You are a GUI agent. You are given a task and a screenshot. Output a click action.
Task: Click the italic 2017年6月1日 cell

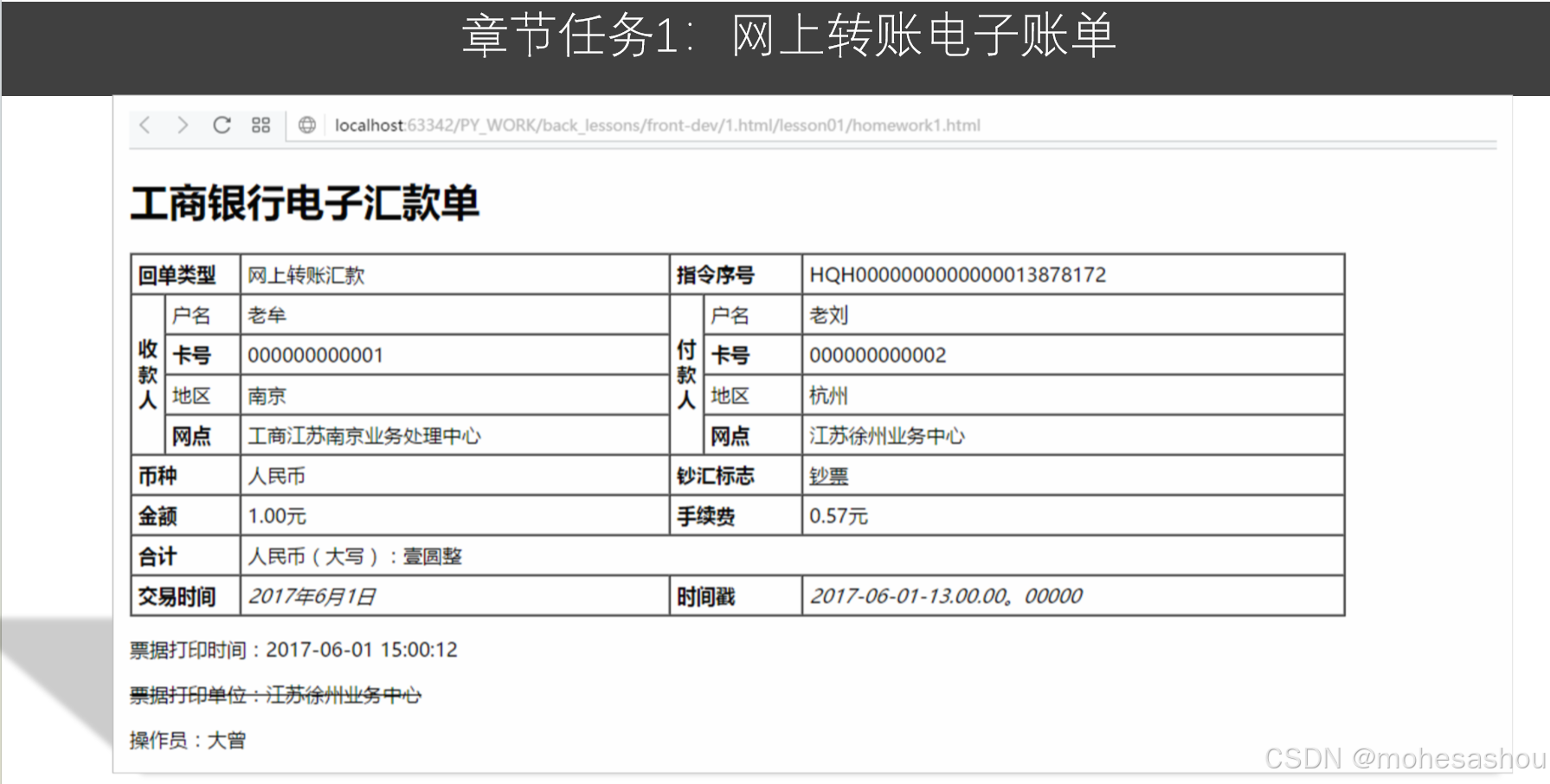click(454, 596)
